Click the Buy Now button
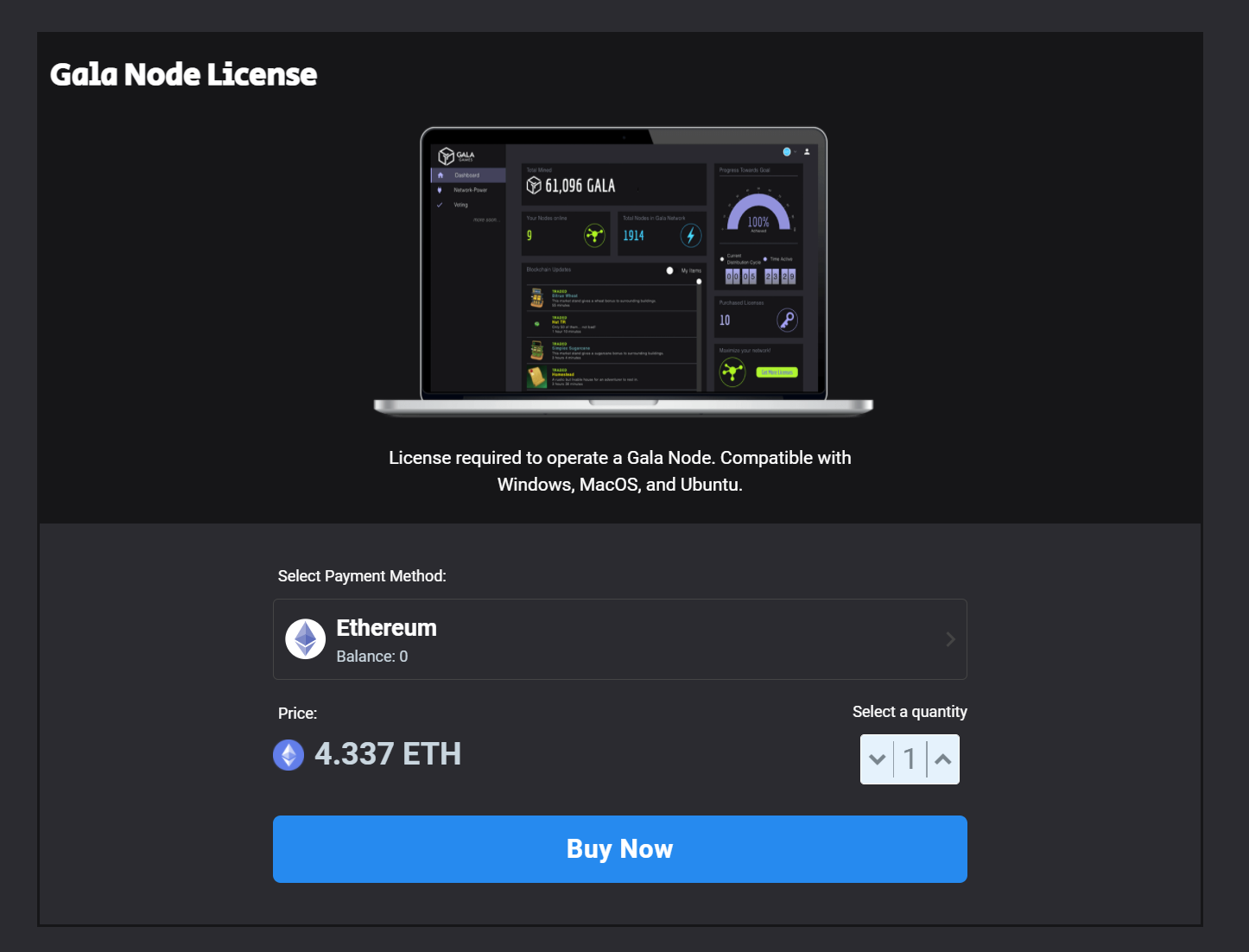The width and height of the screenshot is (1249, 952). tap(620, 849)
